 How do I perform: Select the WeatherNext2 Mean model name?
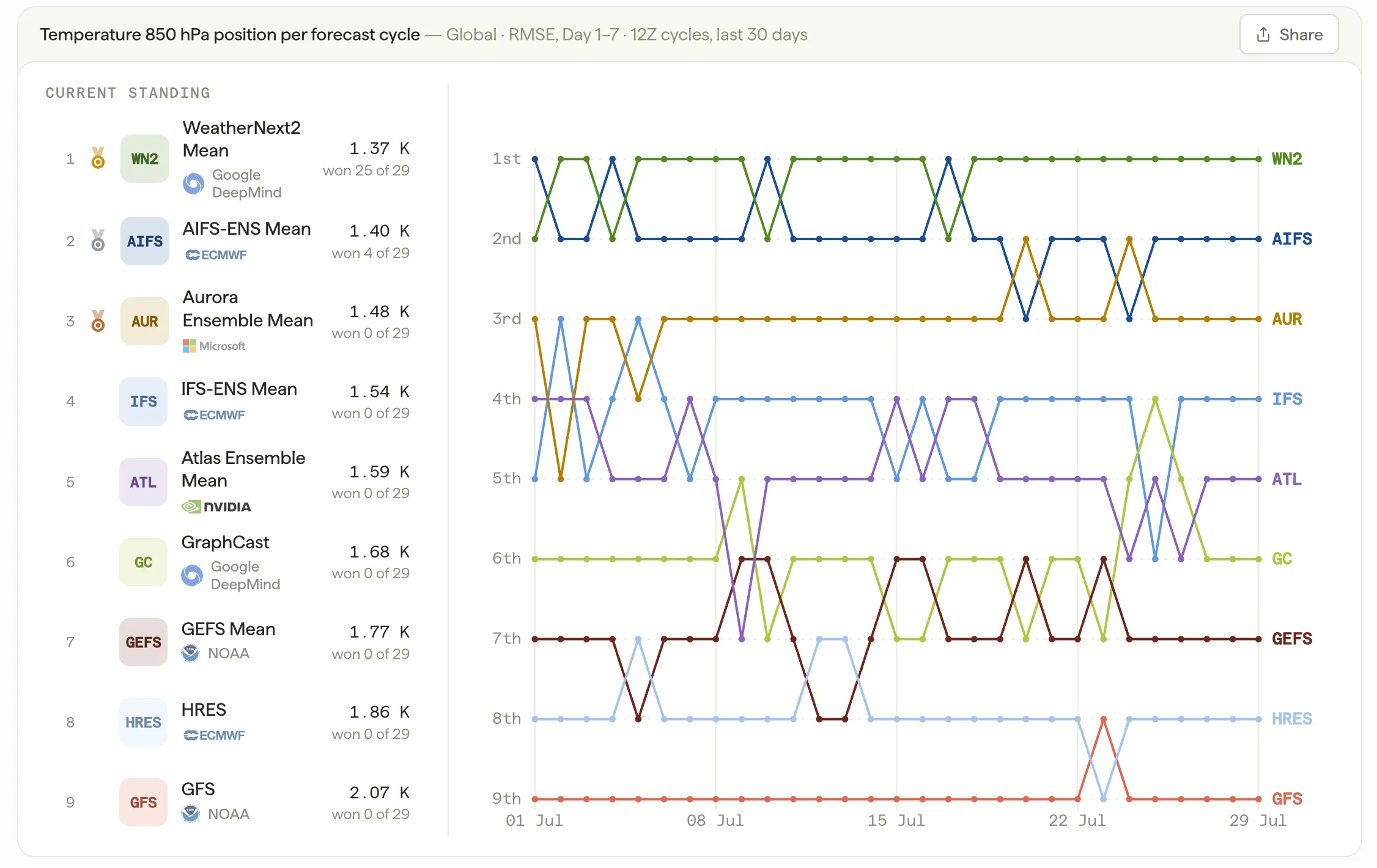[x=242, y=139]
